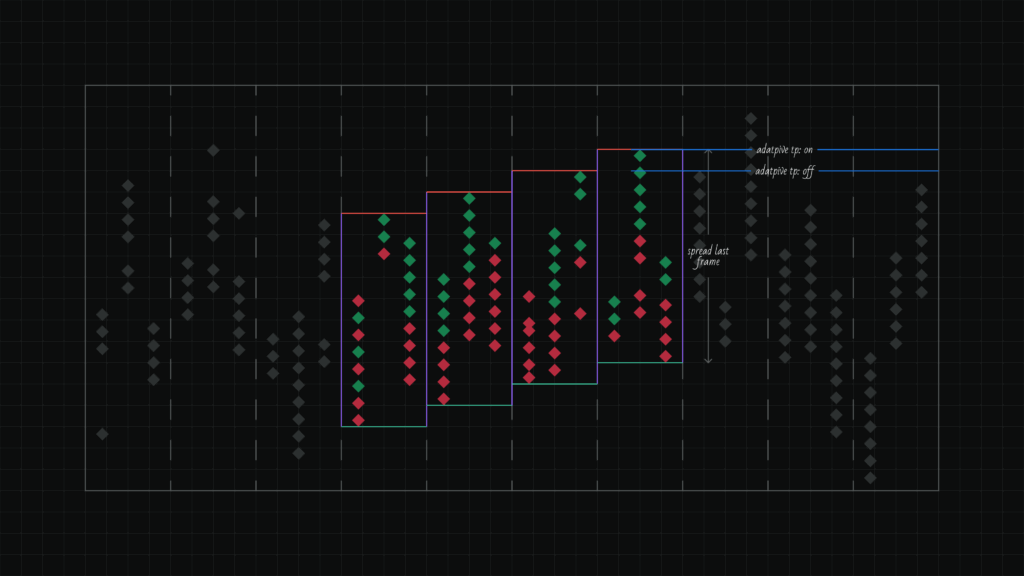Click the 'adatpive tp: on' label
This screenshot has width=1024, height=576.
(784, 150)
